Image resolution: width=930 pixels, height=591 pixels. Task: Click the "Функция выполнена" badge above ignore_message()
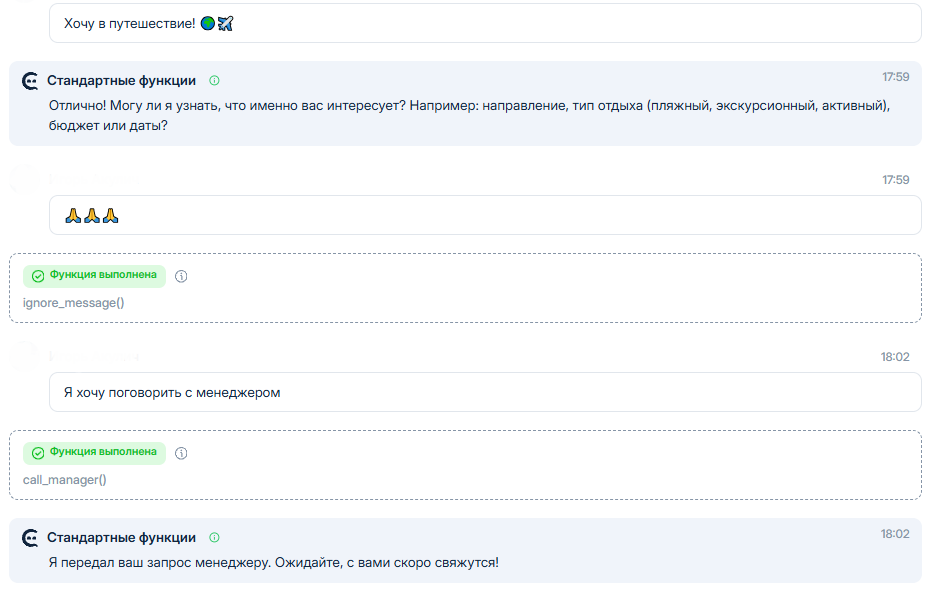95,276
